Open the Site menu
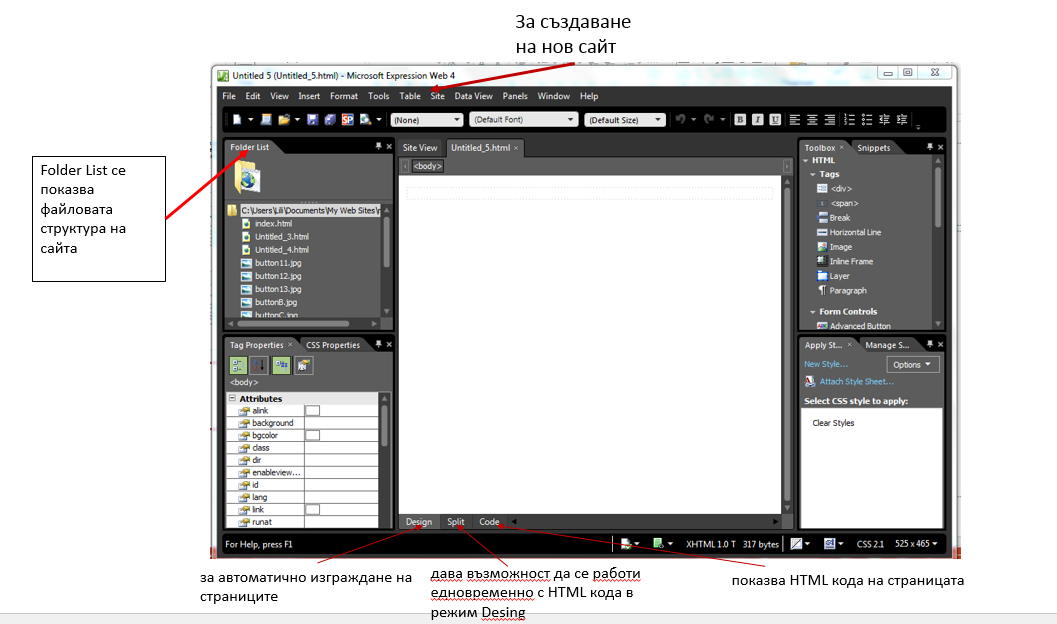The width and height of the screenshot is (1057, 624). point(437,96)
